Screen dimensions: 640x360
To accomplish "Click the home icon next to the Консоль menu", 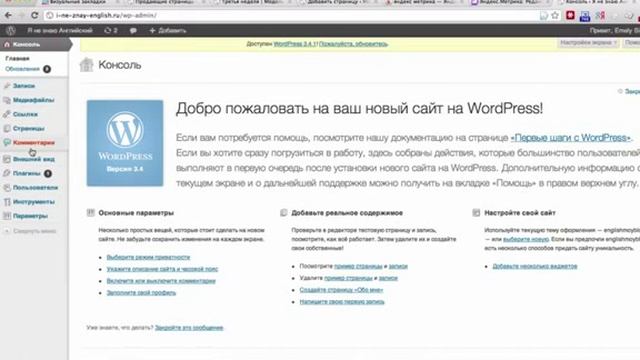I will pyautogui.click(x=7, y=44).
